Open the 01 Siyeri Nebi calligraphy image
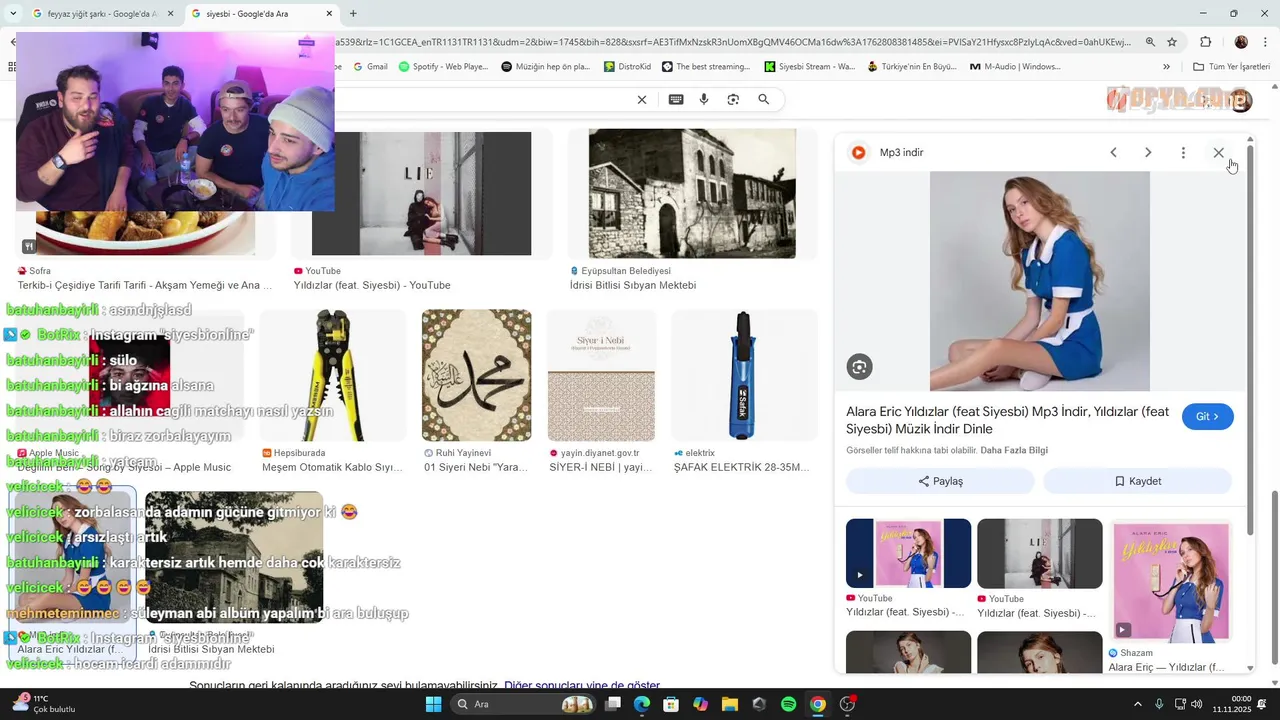The width and height of the screenshot is (1280, 720). pos(476,375)
